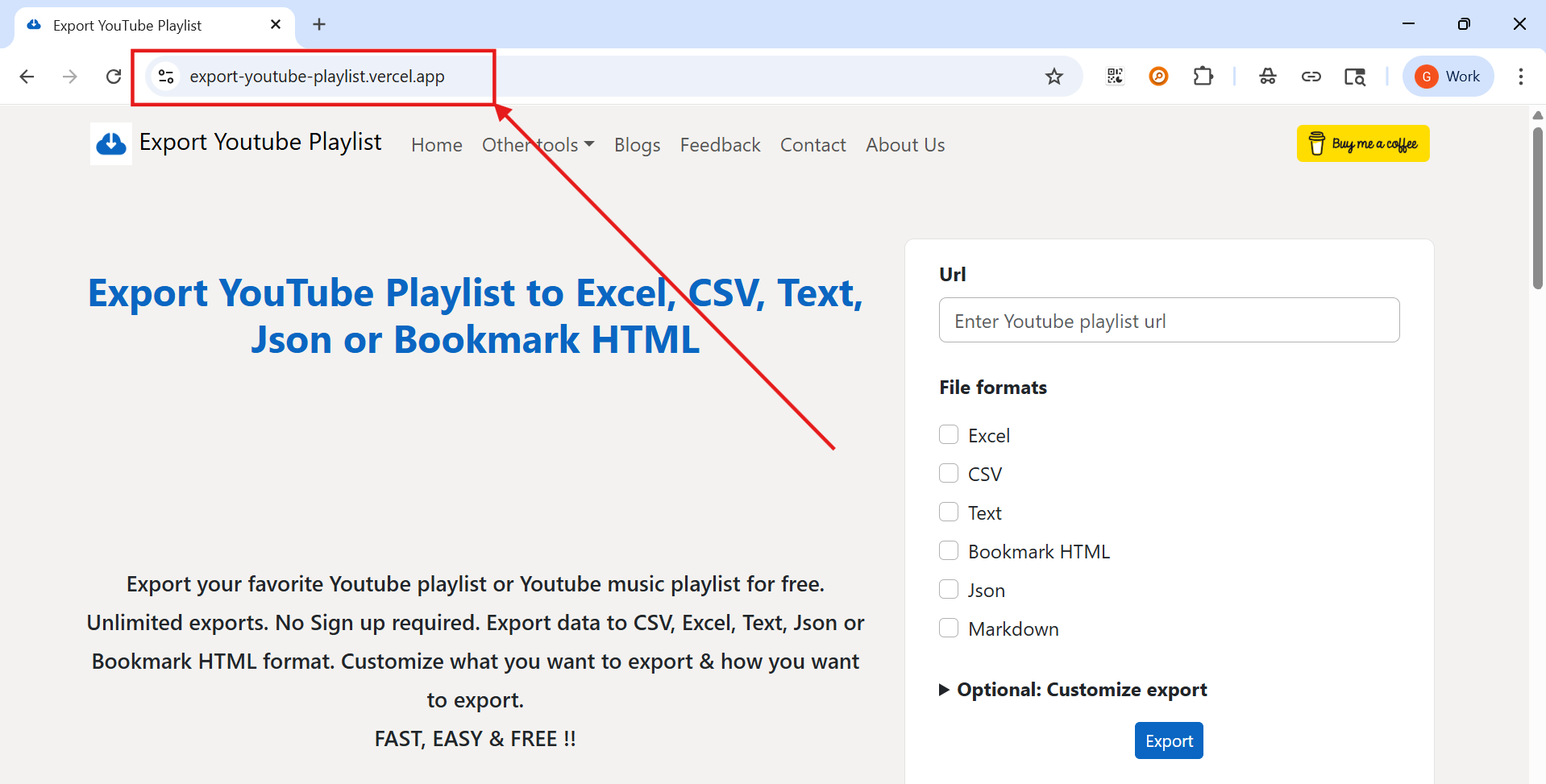This screenshot has width=1546, height=784.
Task: Navigate to the Blogs menu item
Action: 637,144
